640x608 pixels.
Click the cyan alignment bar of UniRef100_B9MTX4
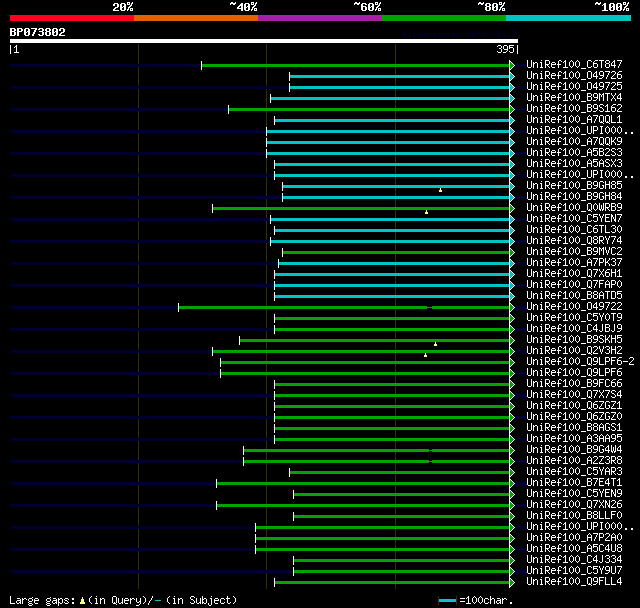(390, 98)
